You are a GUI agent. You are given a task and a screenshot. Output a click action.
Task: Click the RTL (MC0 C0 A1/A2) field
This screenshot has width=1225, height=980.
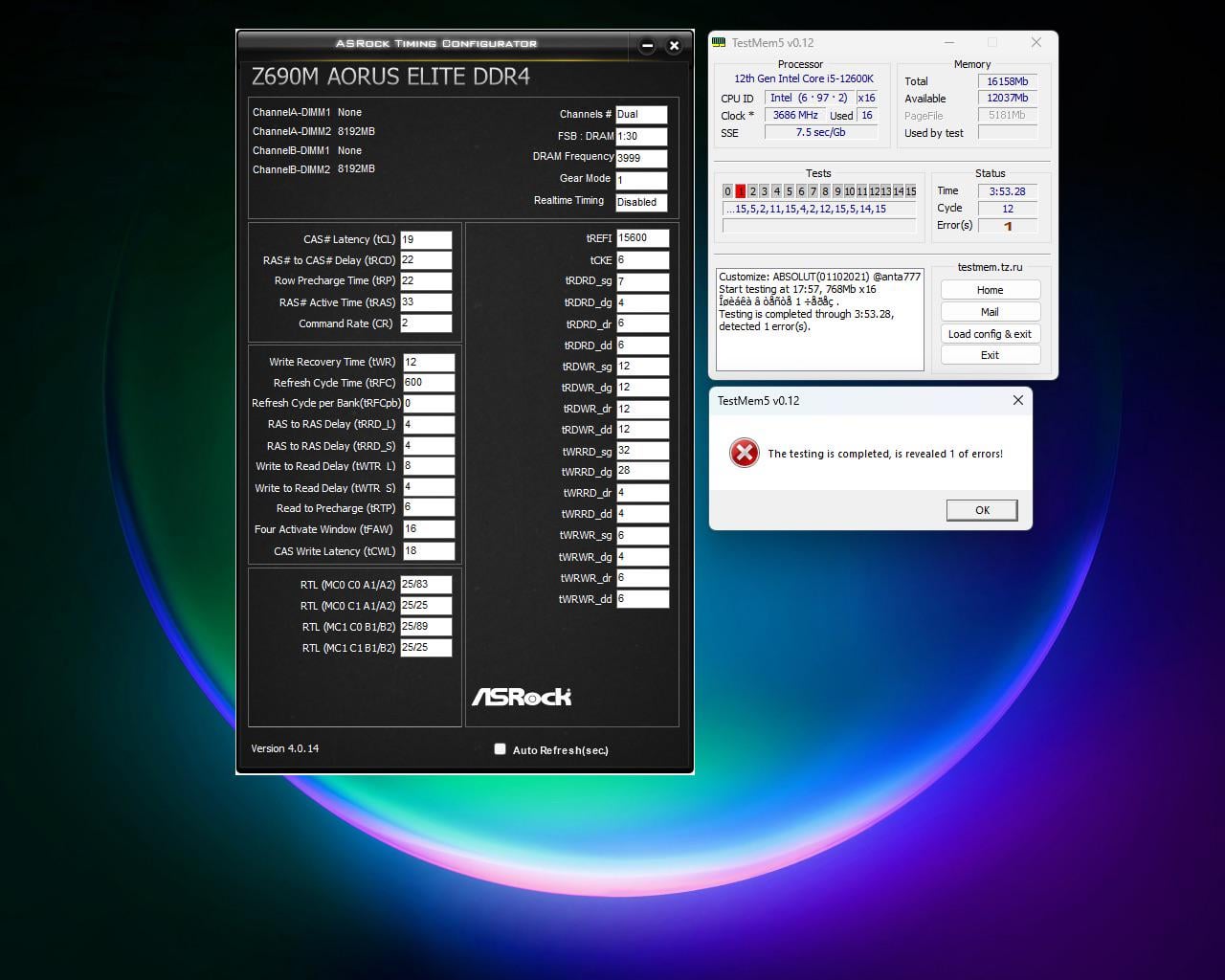click(x=426, y=585)
